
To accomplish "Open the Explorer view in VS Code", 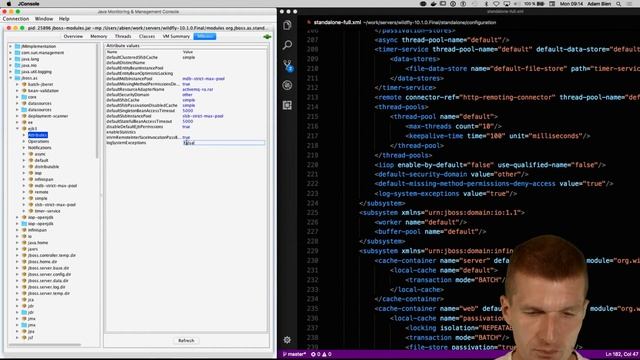I will pyautogui.click(x=287, y=25).
